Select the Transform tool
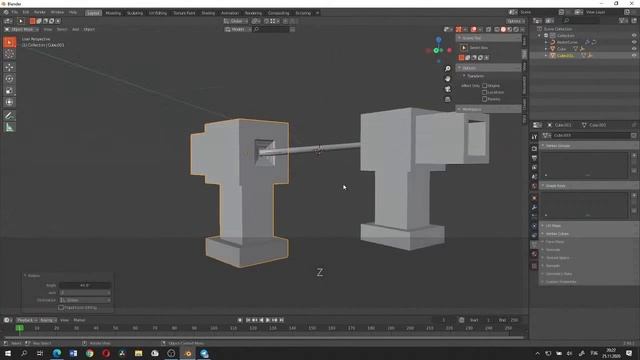 (x=9, y=102)
